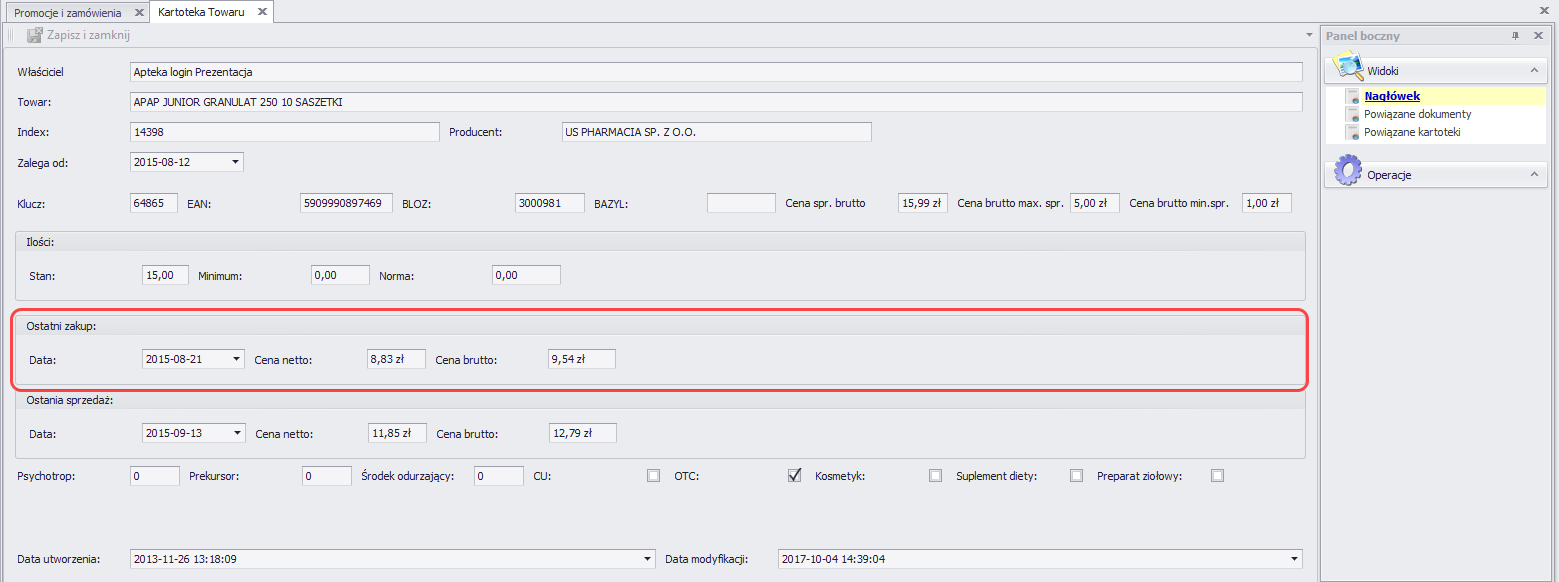Expand the Data modyfikacji dropdown
Viewport: 1559px width, 582px height.
pyautogui.click(x=1295, y=560)
